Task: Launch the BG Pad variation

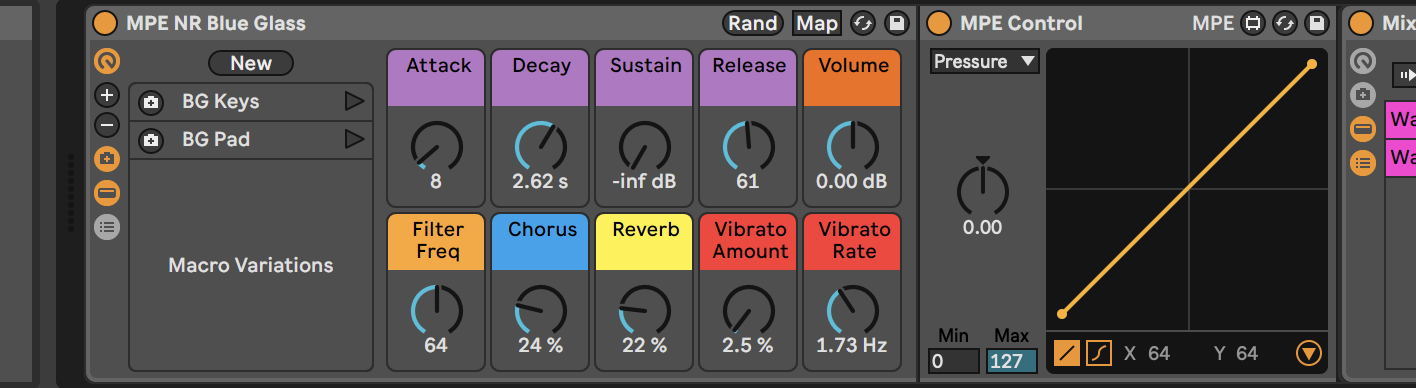Action: click(354, 140)
